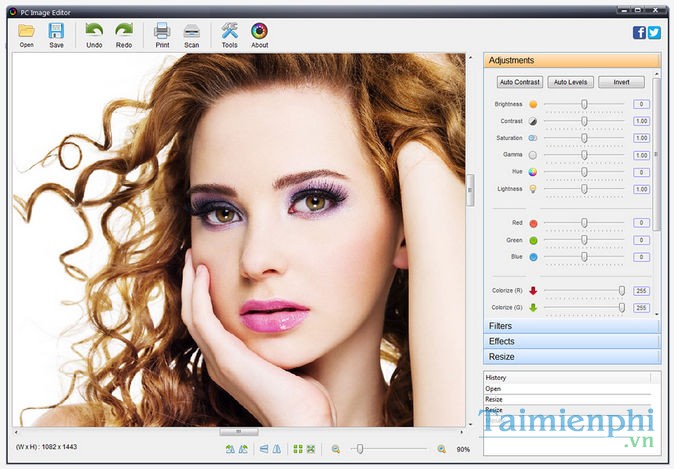Click the Saturation icon

point(533,138)
